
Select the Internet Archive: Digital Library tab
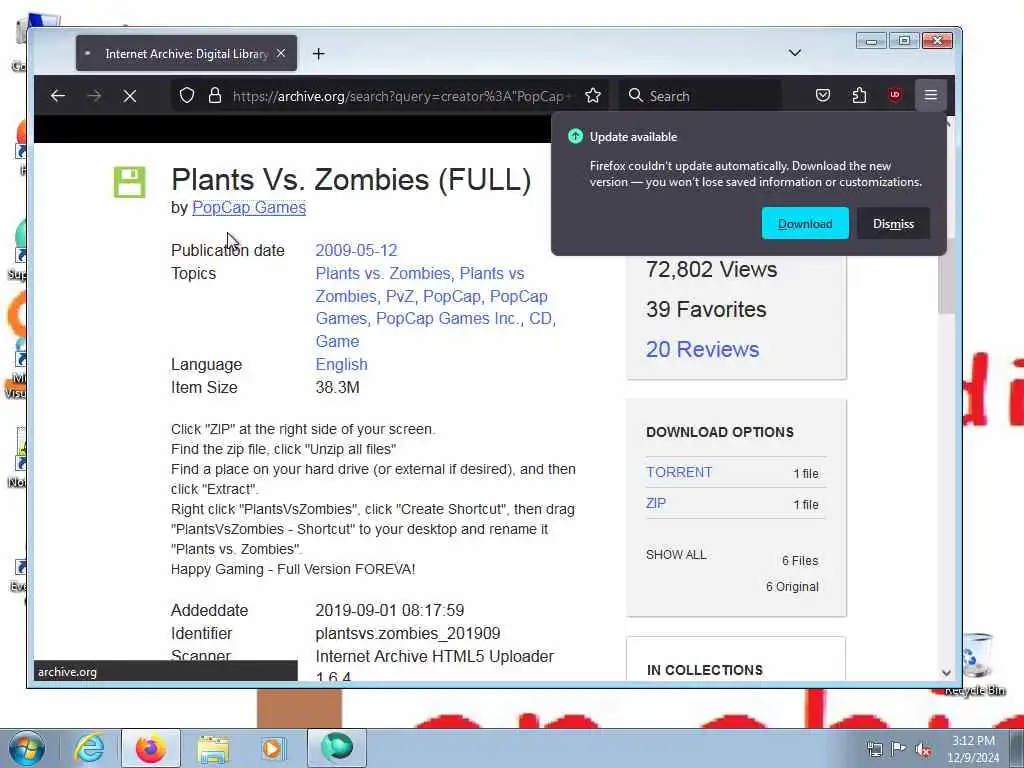tap(186, 54)
